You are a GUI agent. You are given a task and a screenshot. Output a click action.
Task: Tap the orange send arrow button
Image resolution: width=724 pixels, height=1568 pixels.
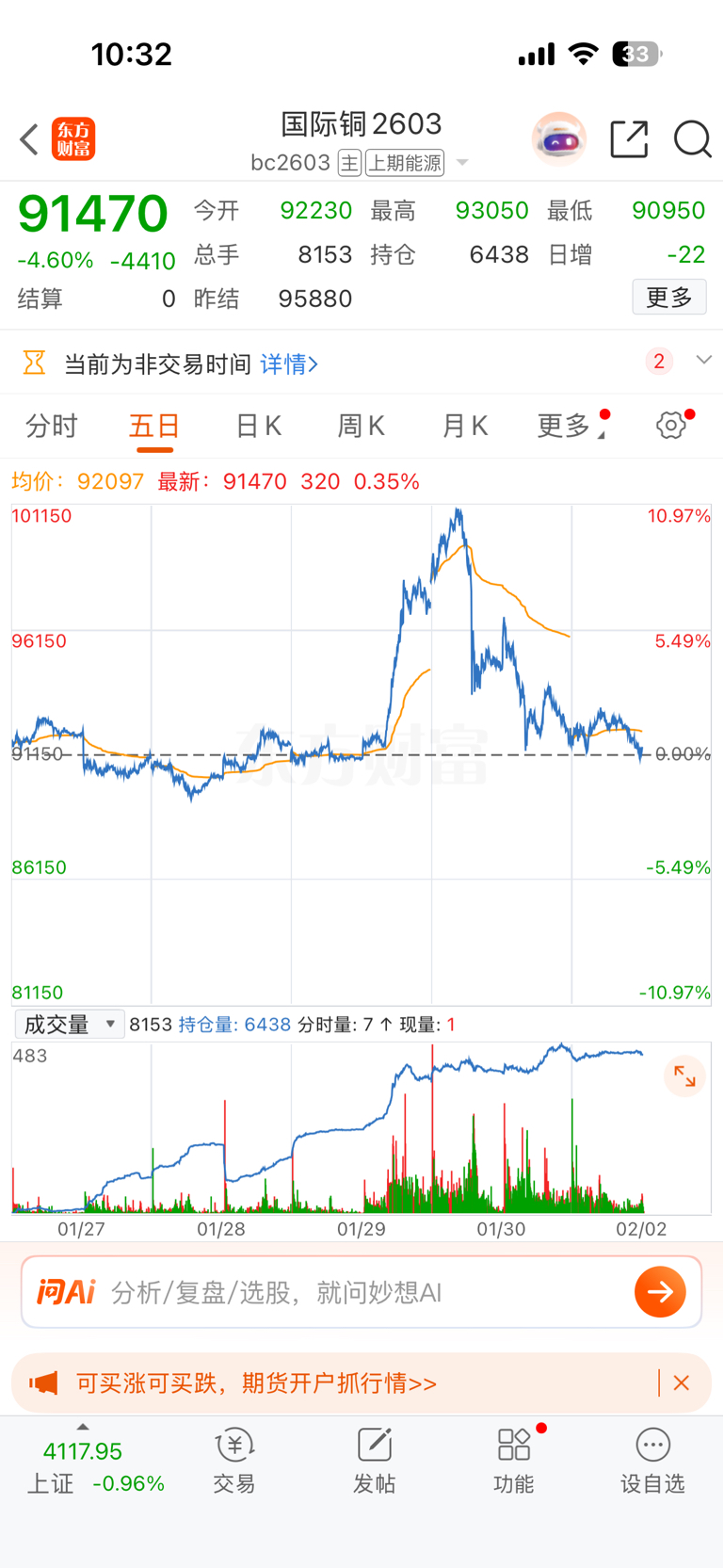coord(660,1292)
